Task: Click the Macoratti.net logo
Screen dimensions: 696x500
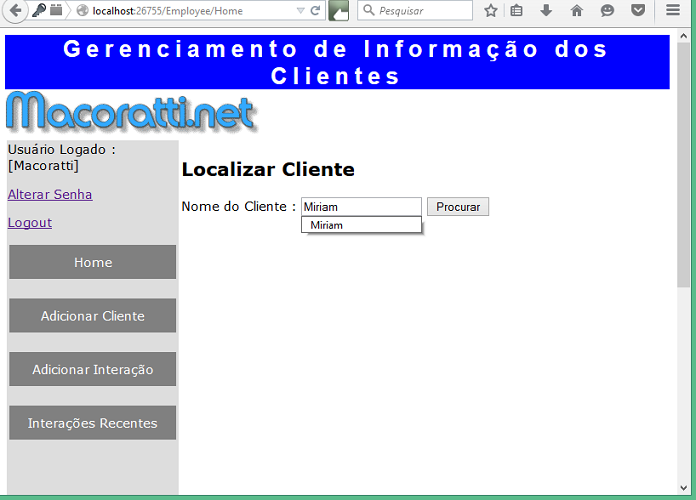Action: click(131, 112)
